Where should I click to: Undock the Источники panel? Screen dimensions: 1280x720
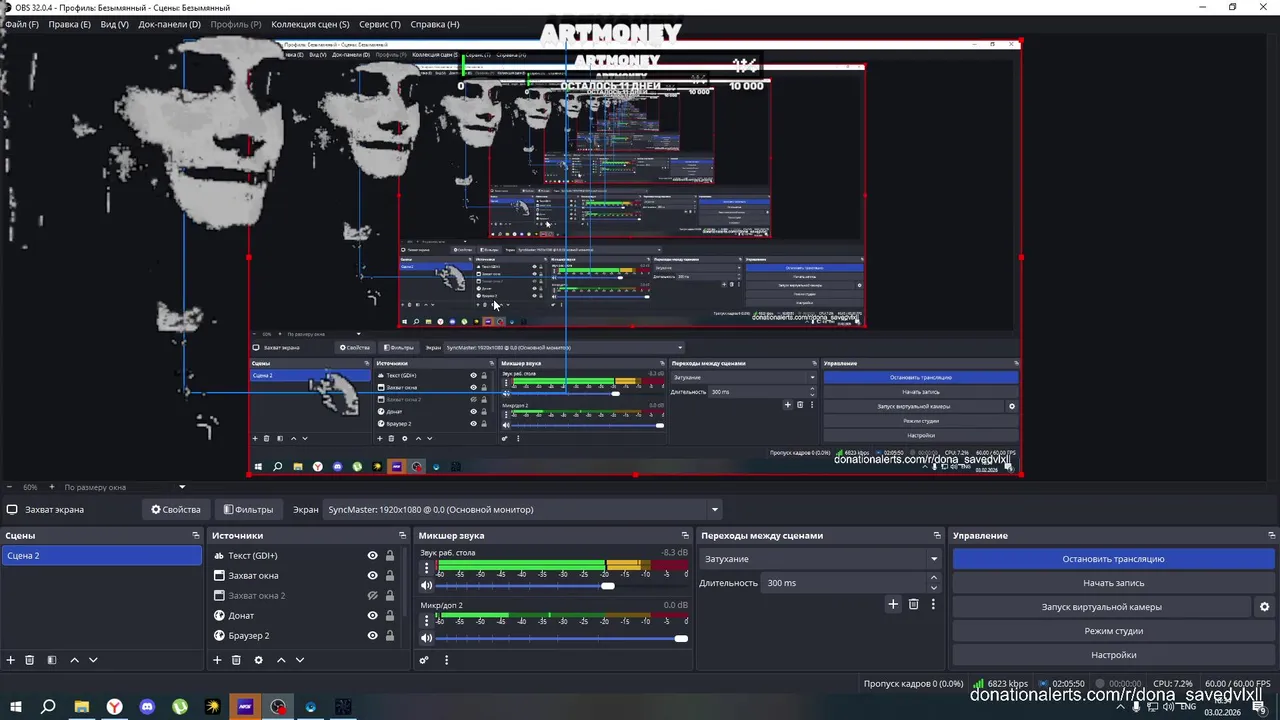(402, 536)
